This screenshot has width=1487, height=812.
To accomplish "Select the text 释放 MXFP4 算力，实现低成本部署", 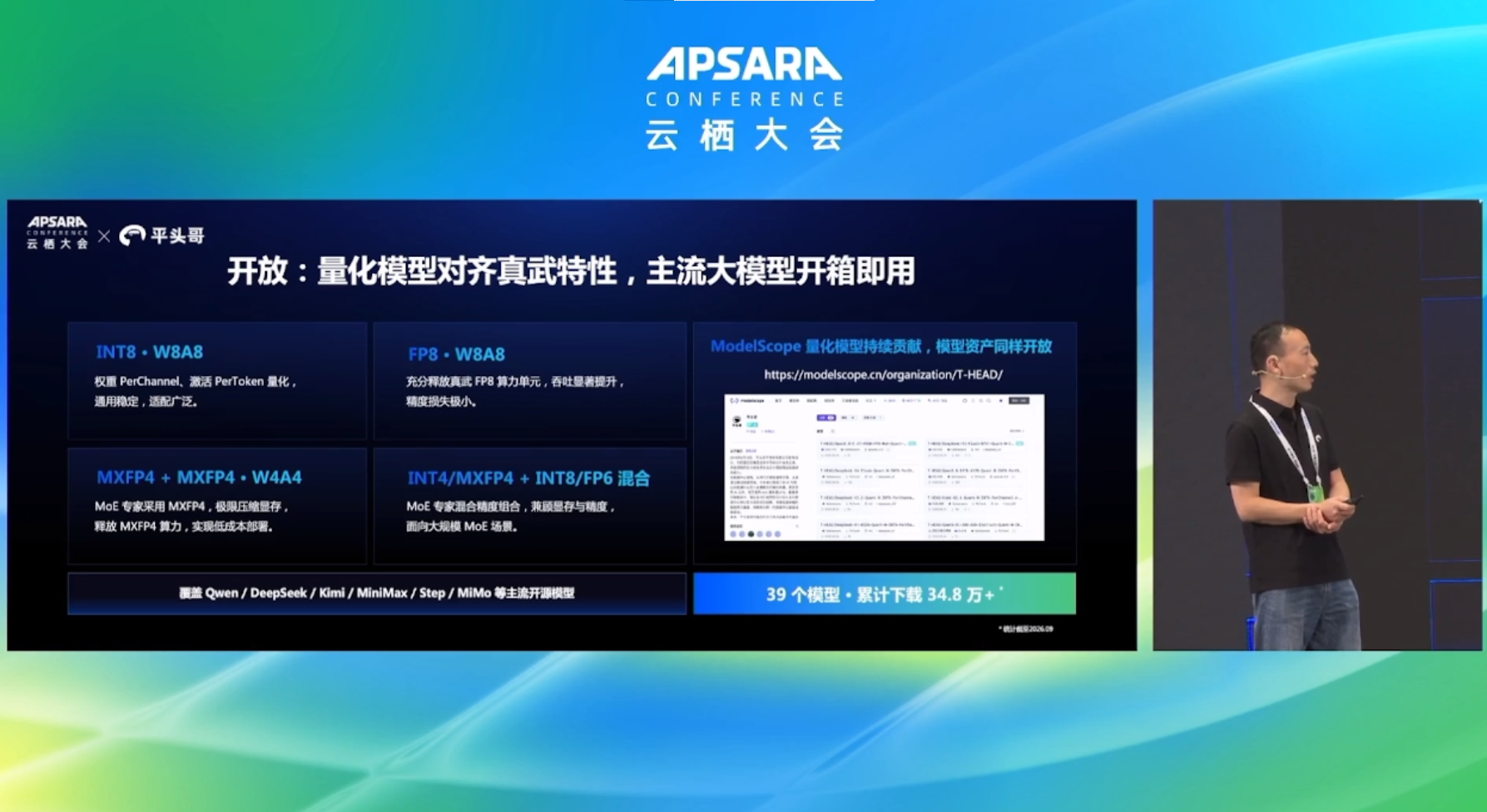I will click(184, 527).
